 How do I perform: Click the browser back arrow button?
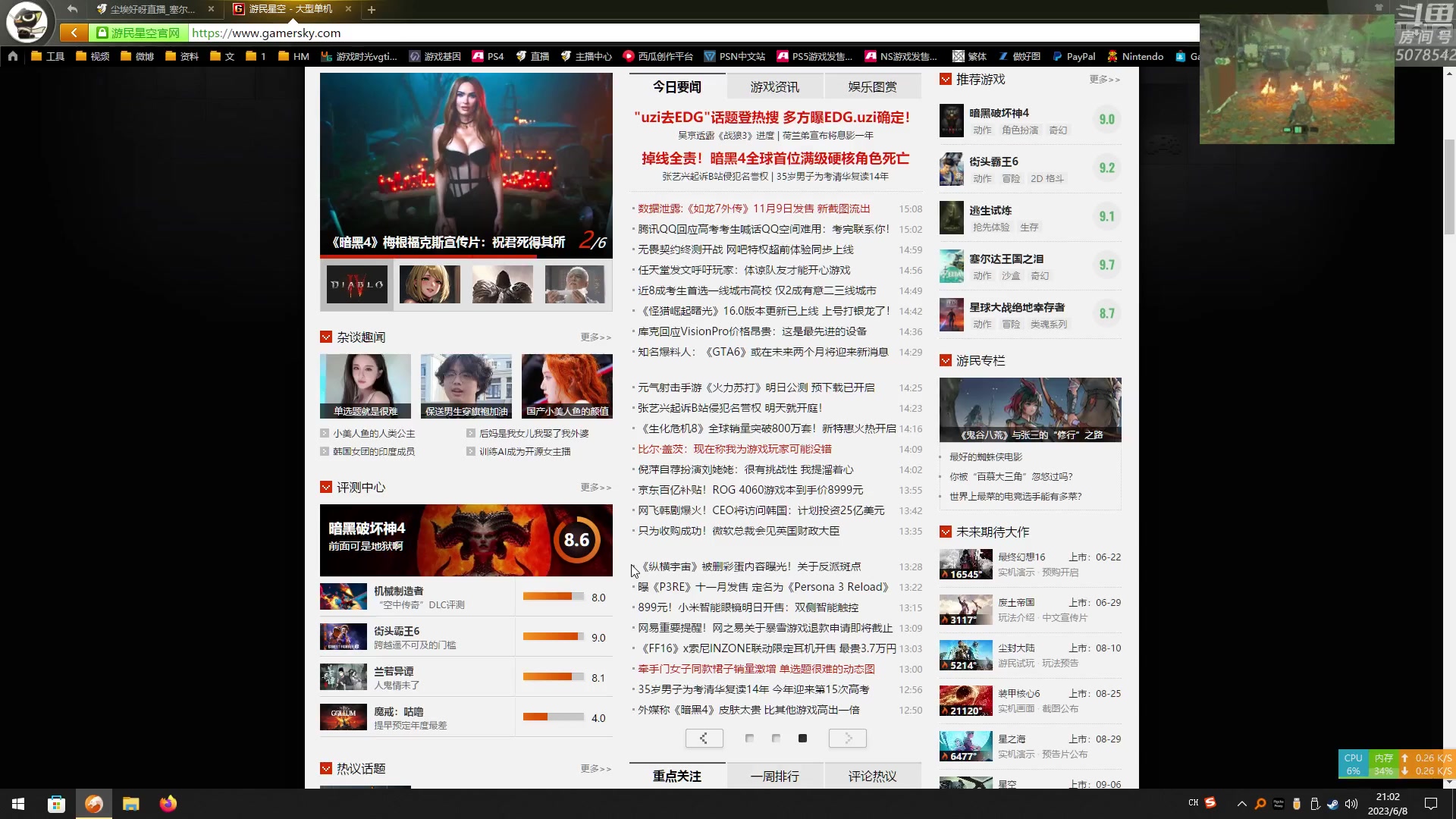point(74,33)
